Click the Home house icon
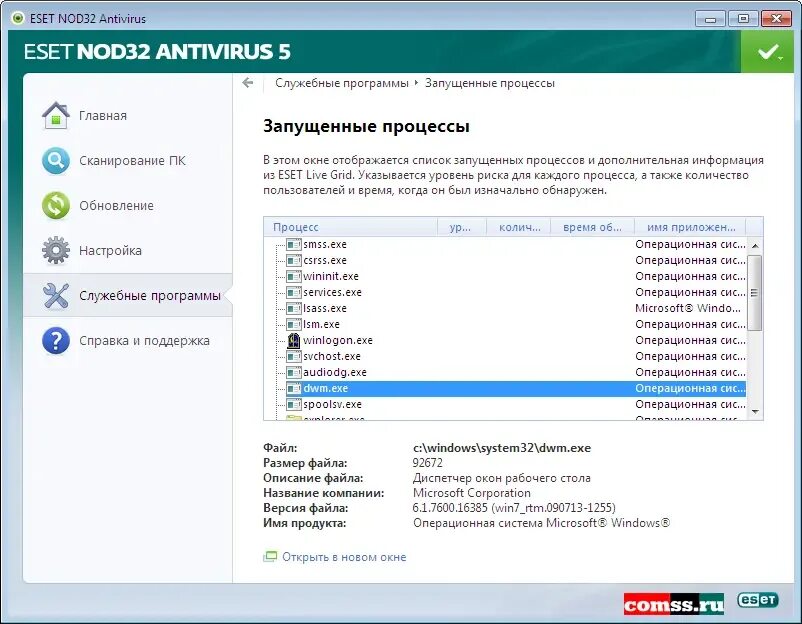Image resolution: width=802 pixels, height=624 pixels. (x=56, y=116)
